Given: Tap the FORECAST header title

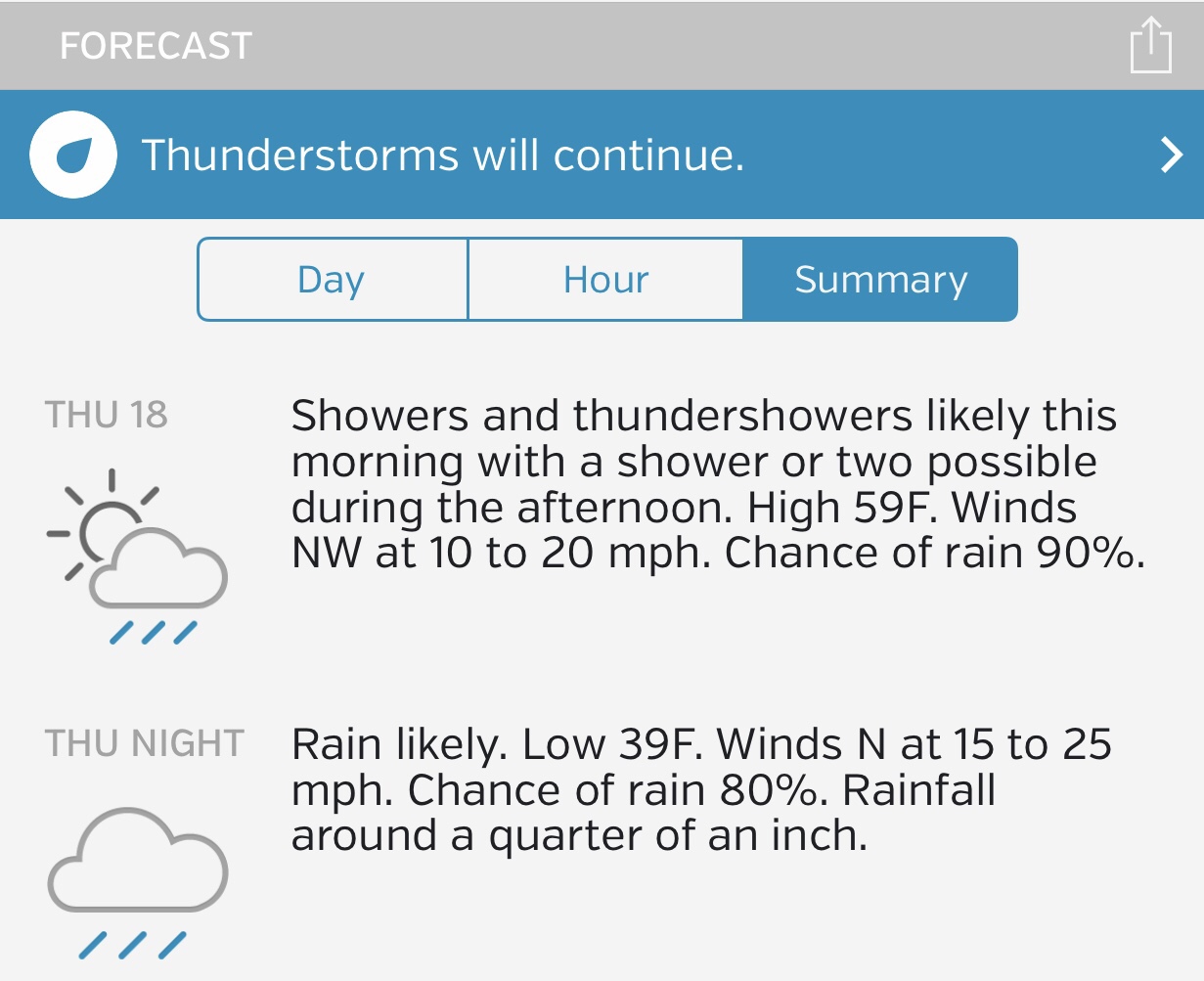Looking at the screenshot, I should (156, 46).
